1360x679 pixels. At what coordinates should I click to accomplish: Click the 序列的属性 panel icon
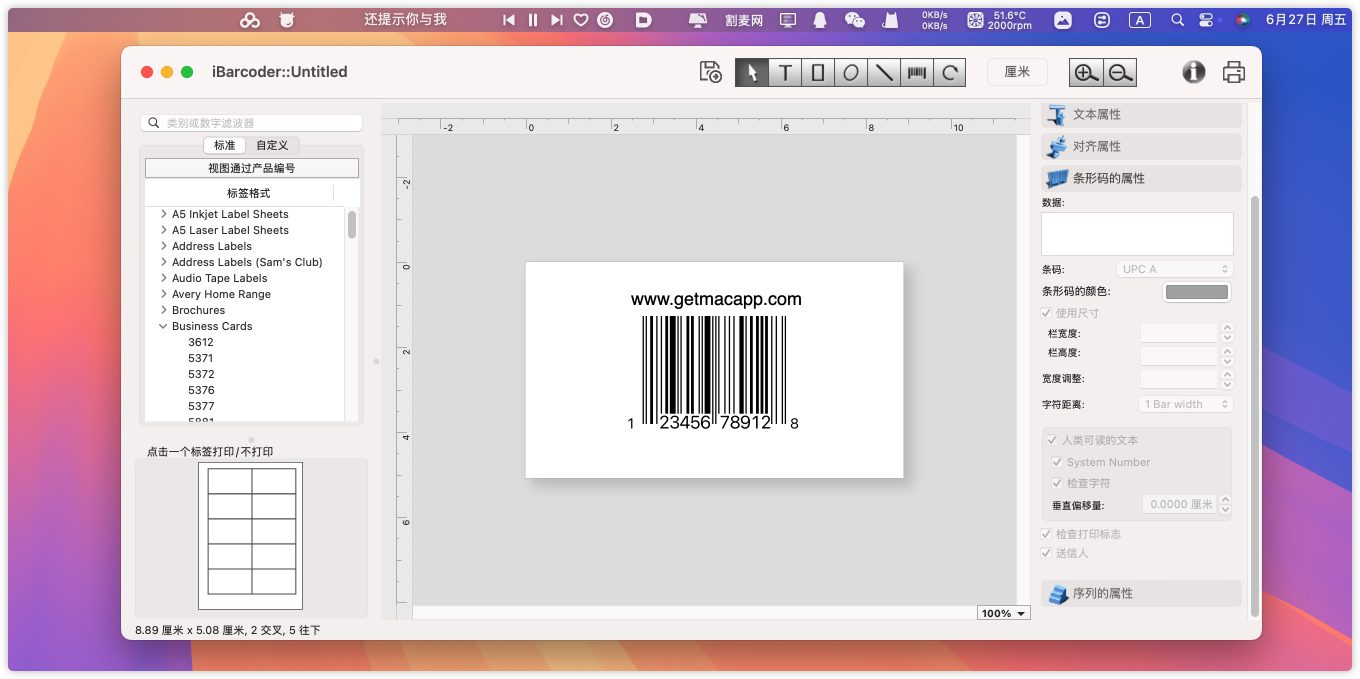click(1057, 594)
